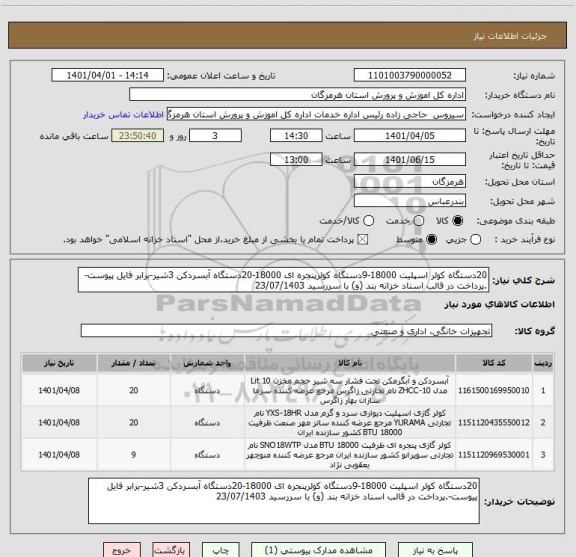The image size is (576, 557).
Task: Select the کالا radio button
Action: pyautogui.click(x=458, y=221)
